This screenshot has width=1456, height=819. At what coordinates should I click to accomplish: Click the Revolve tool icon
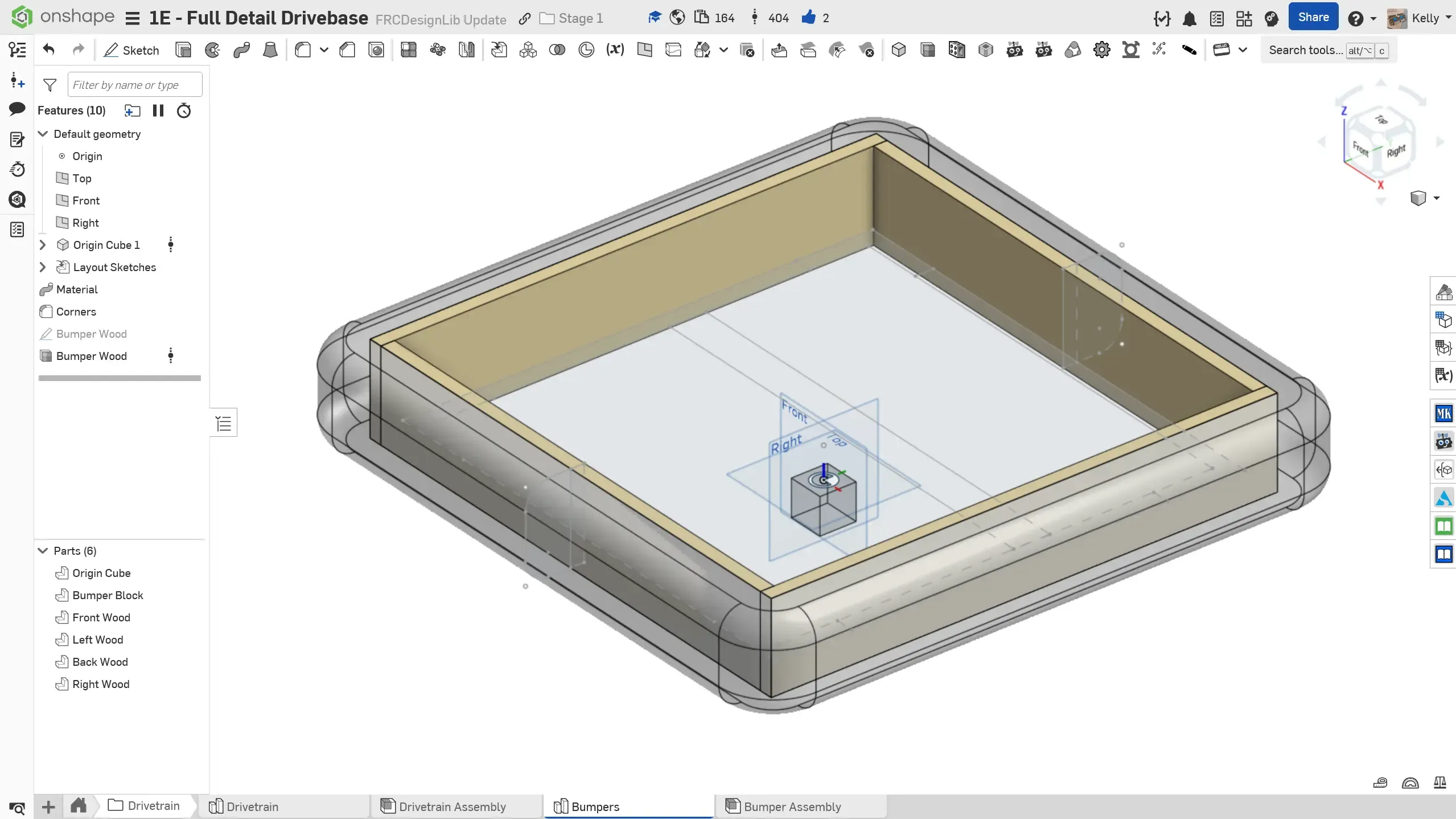pyautogui.click(x=212, y=50)
